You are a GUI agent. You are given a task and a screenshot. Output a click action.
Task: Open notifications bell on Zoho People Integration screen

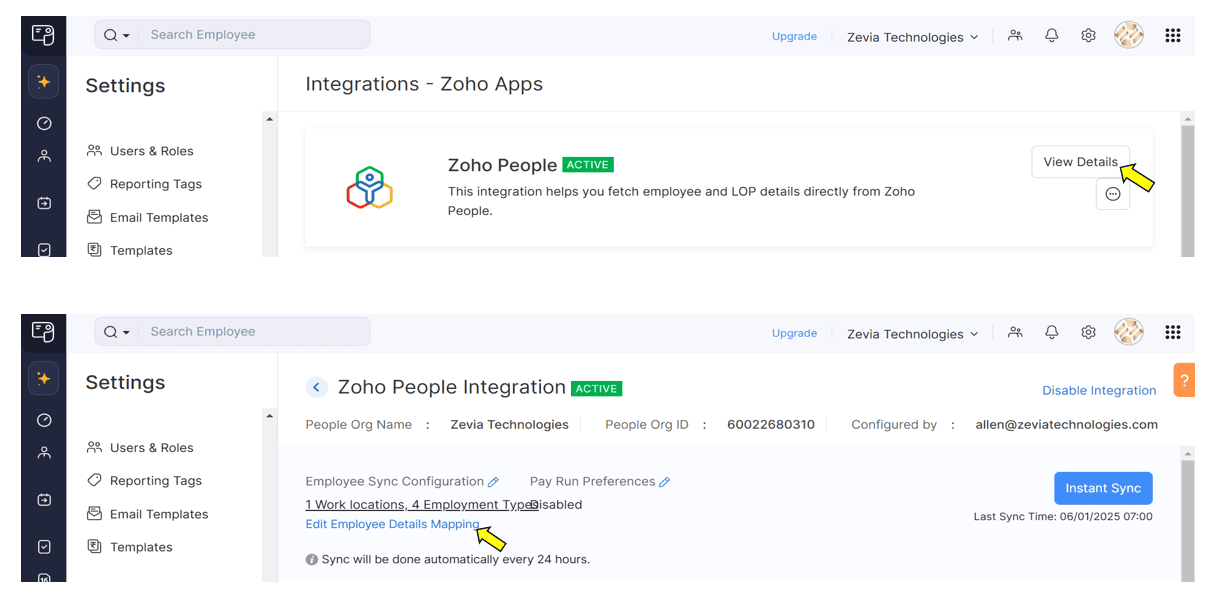click(x=1052, y=332)
